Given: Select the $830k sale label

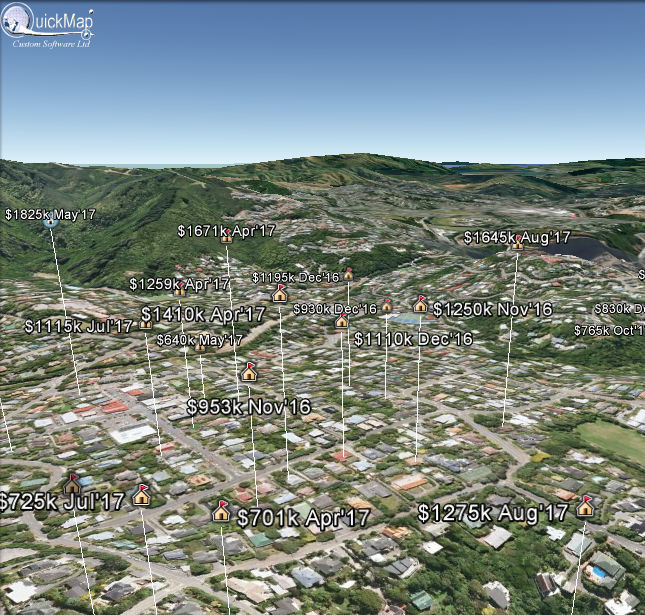Looking at the screenshot, I should pyautogui.click(x=618, y=309).
